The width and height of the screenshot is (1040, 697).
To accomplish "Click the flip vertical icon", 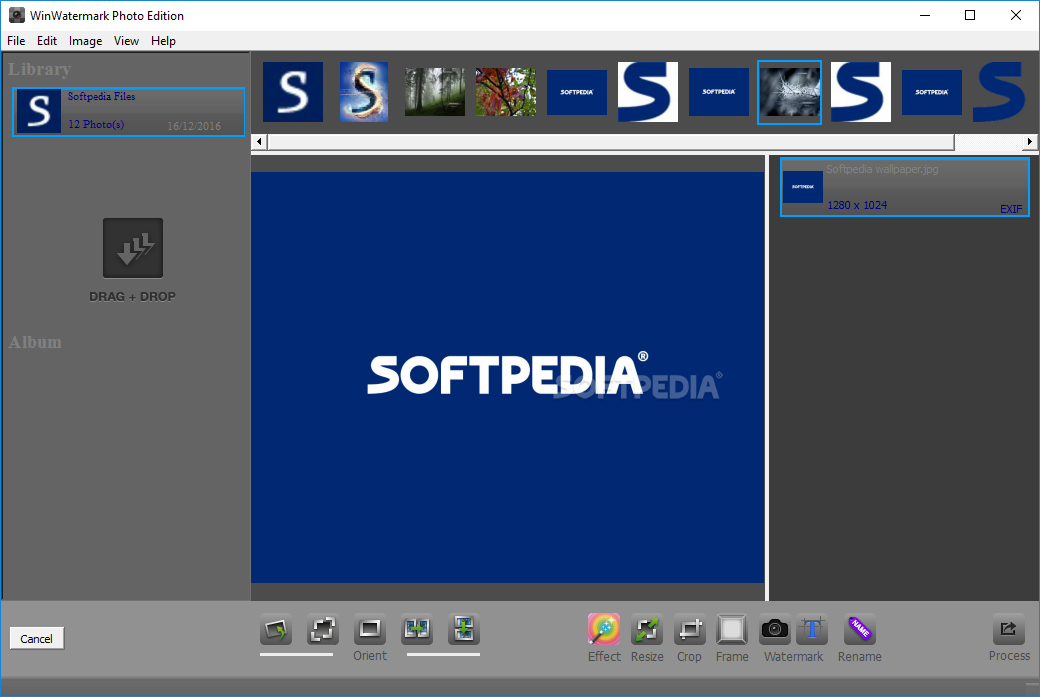I will [x=464, y=629].
